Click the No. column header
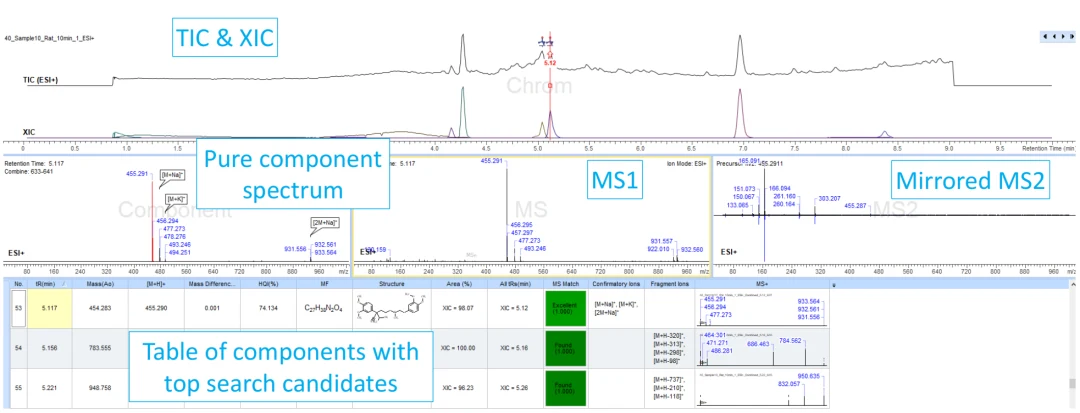 (x=19, y=284)
